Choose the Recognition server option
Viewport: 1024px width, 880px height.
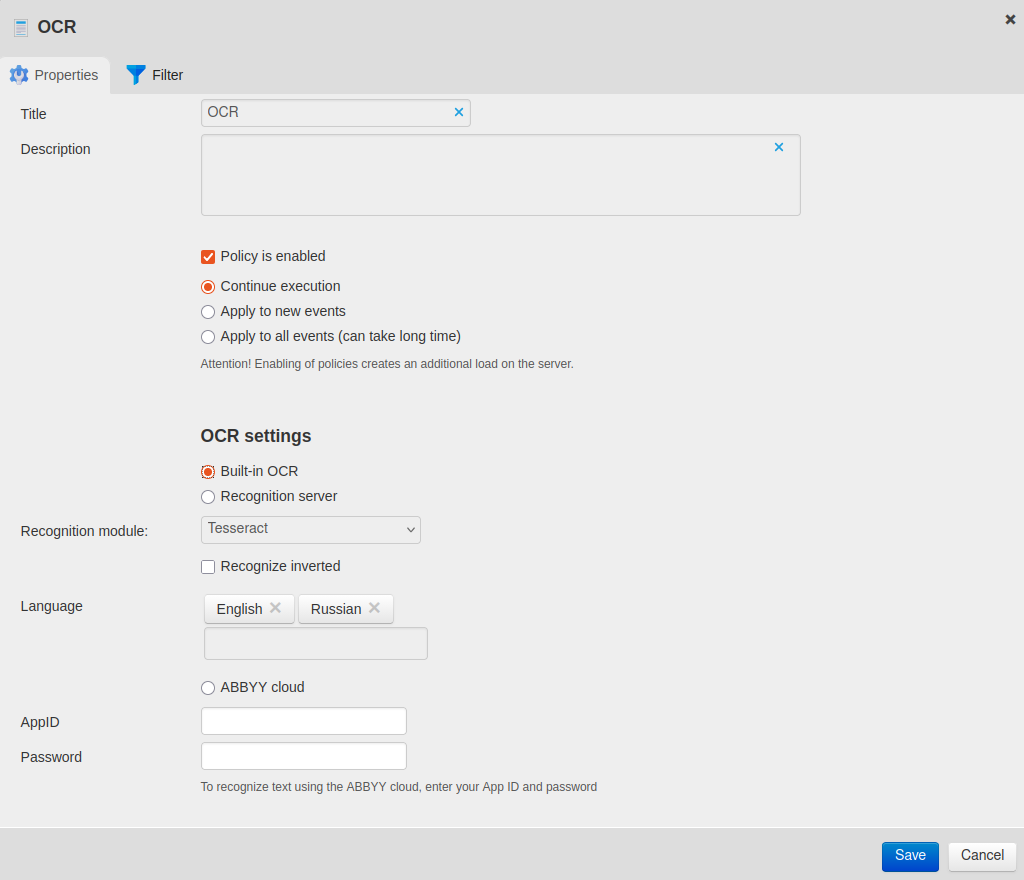pyautogui.click(x=208, y=497)
